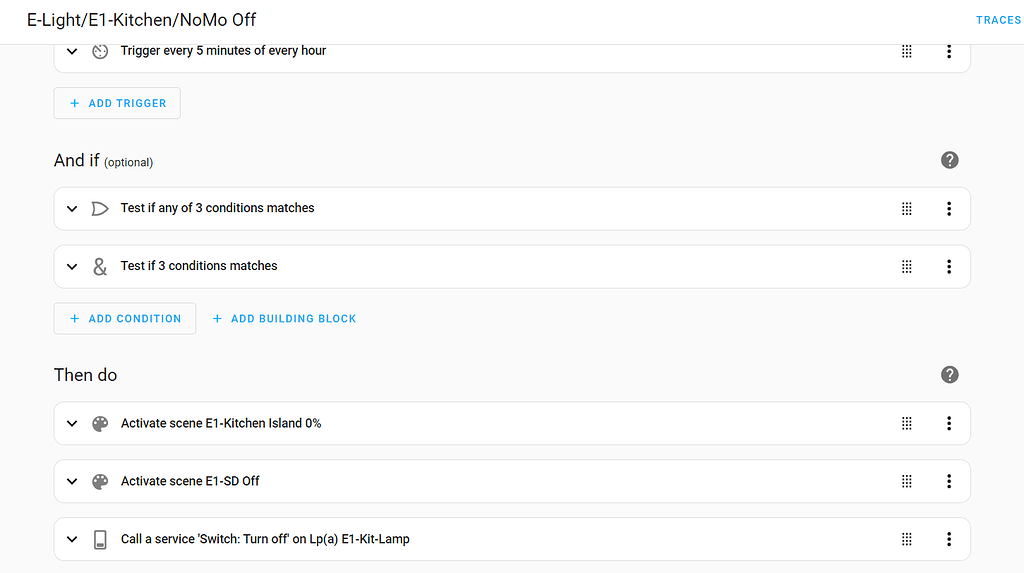Open three-dot menu for the time trigger

(949, 51)
